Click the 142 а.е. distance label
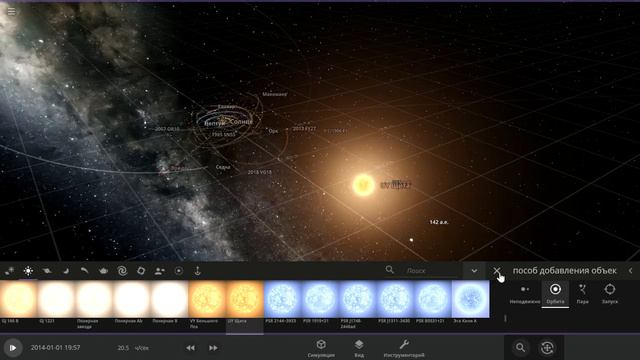 pyautogui.click(x=439, y=222)
